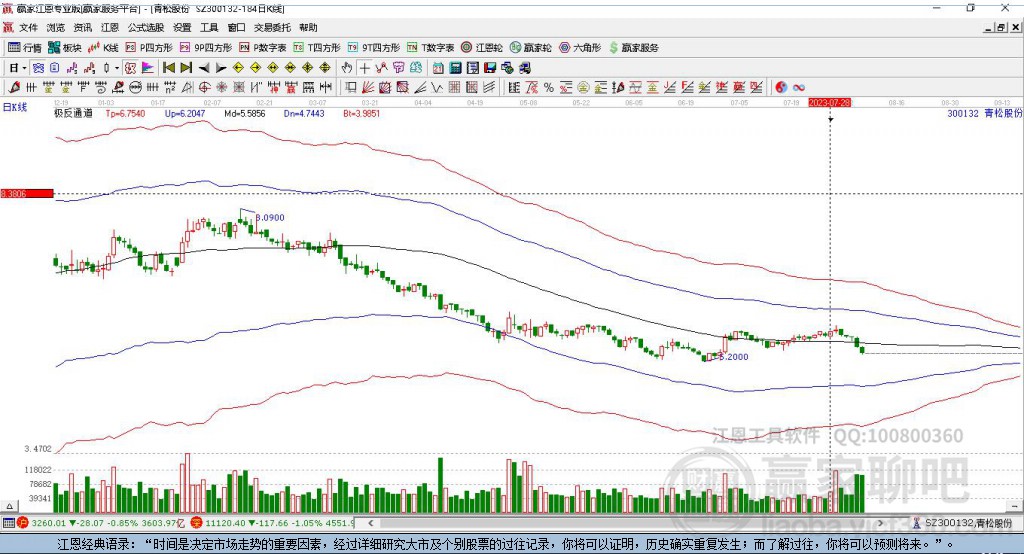Click the red 8.3806 price tag

click(27, 193)
